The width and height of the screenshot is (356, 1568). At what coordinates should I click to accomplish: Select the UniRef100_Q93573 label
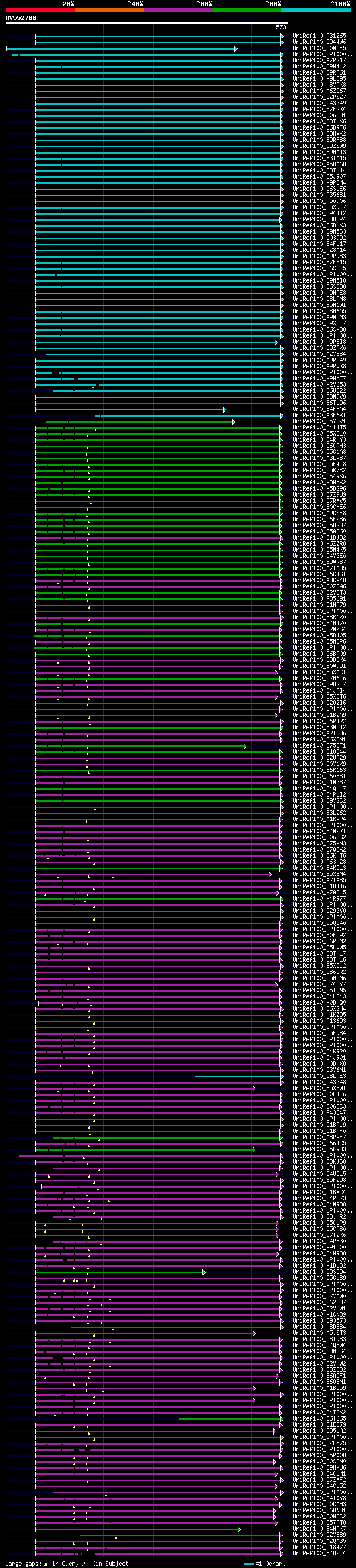click(x=319, y=1321)
